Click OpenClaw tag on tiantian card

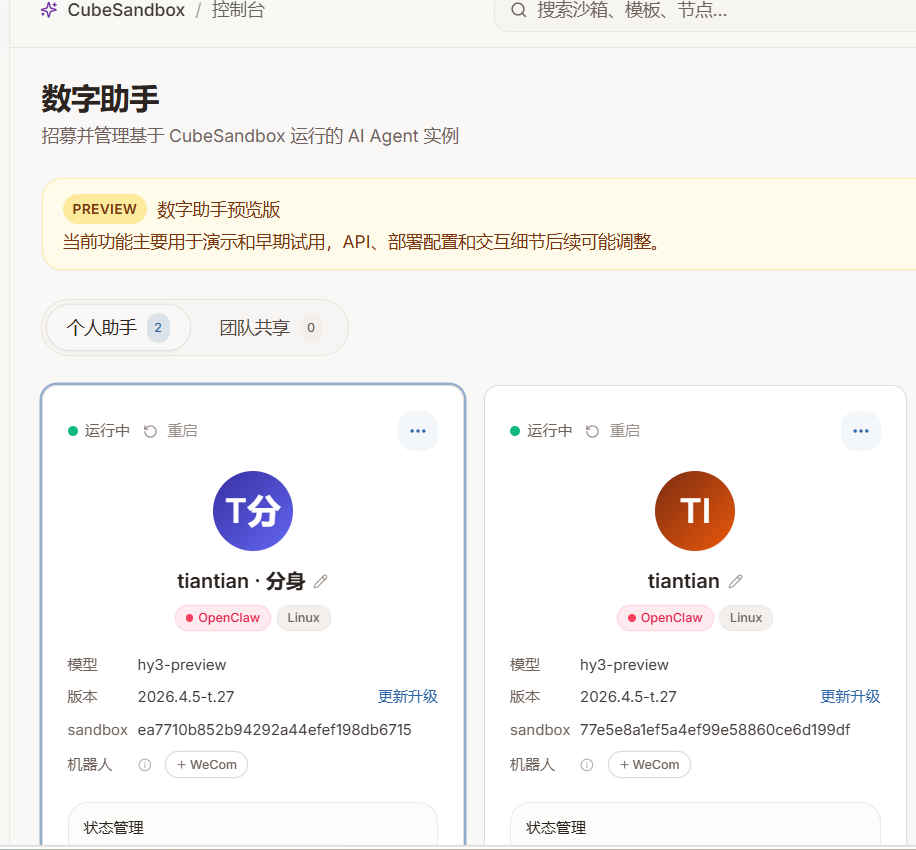[665, 618]
